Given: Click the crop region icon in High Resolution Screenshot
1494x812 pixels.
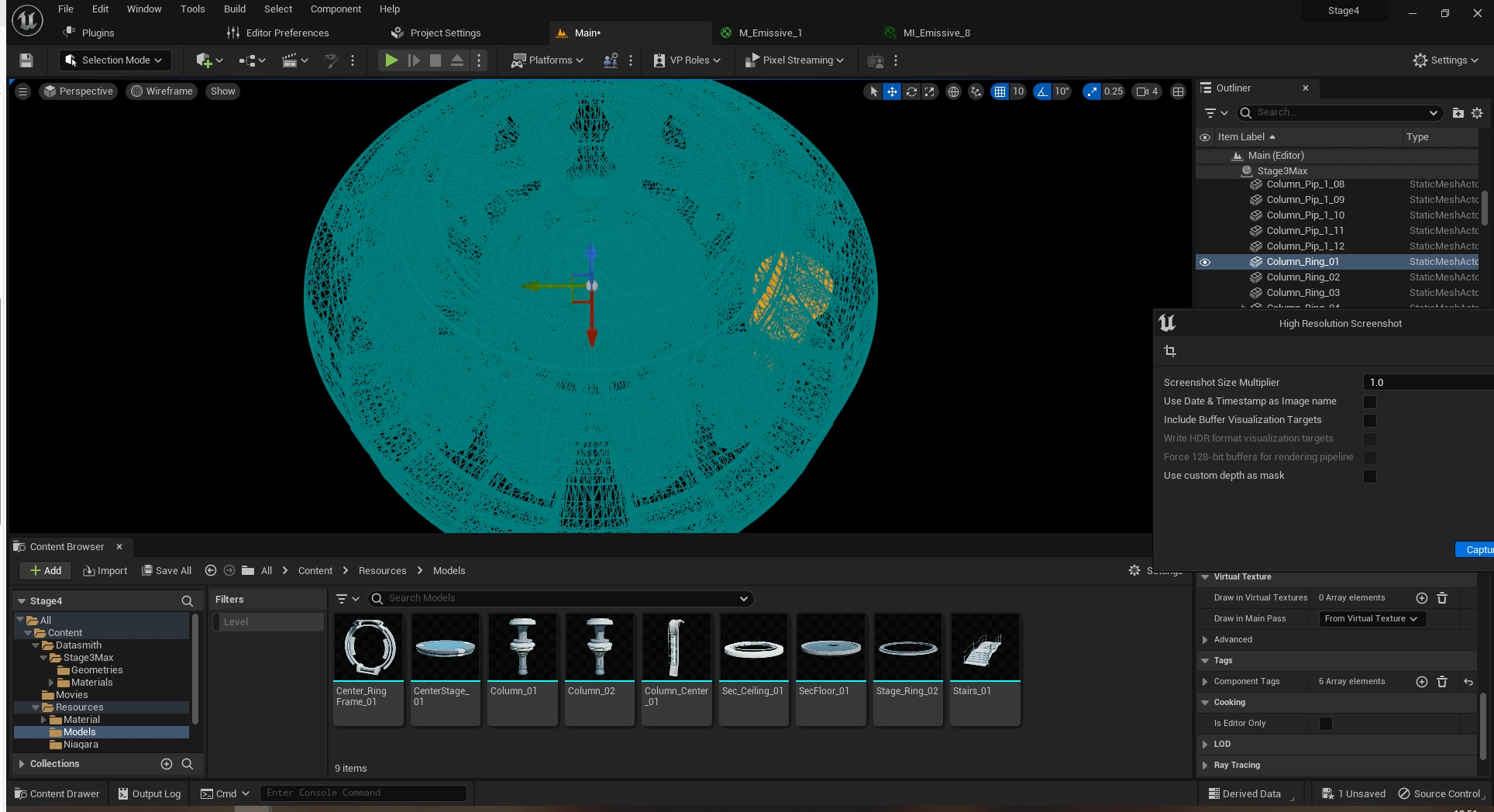Looking at the screenshot, I should click(x=1170, y=351).
